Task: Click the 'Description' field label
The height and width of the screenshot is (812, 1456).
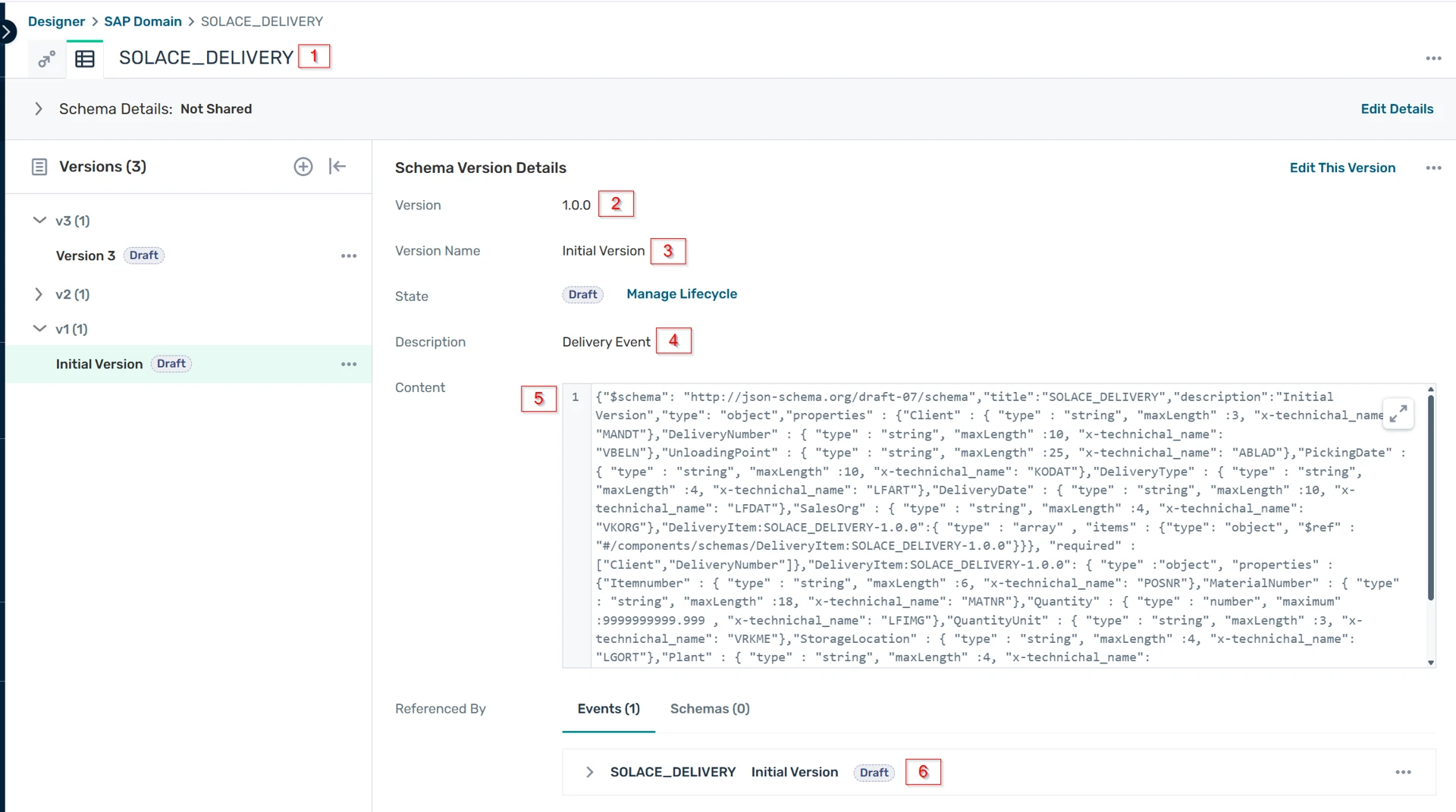Action: pyautogui.click(x=430, y=342)
